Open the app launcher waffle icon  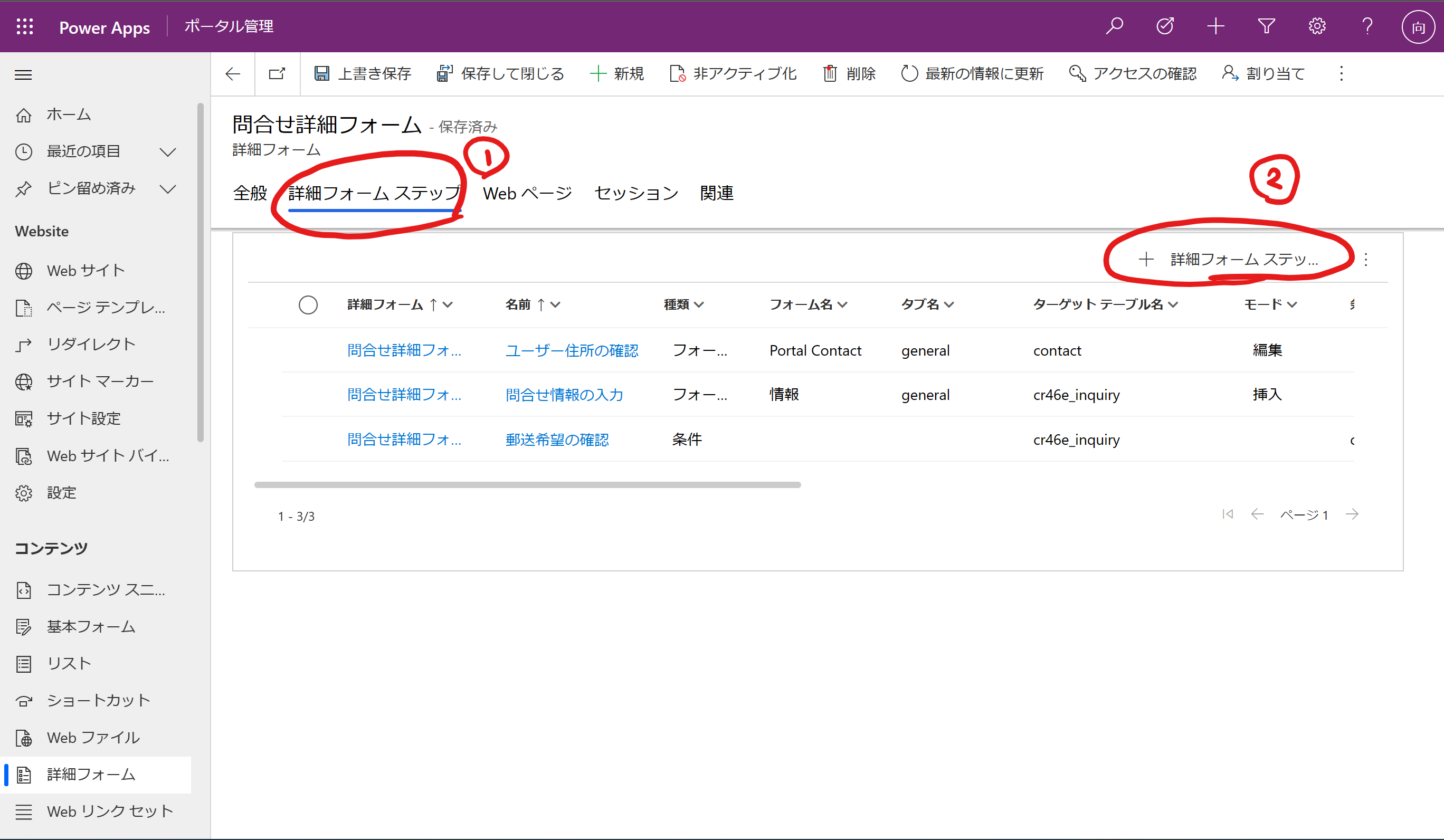click(25, 26)
